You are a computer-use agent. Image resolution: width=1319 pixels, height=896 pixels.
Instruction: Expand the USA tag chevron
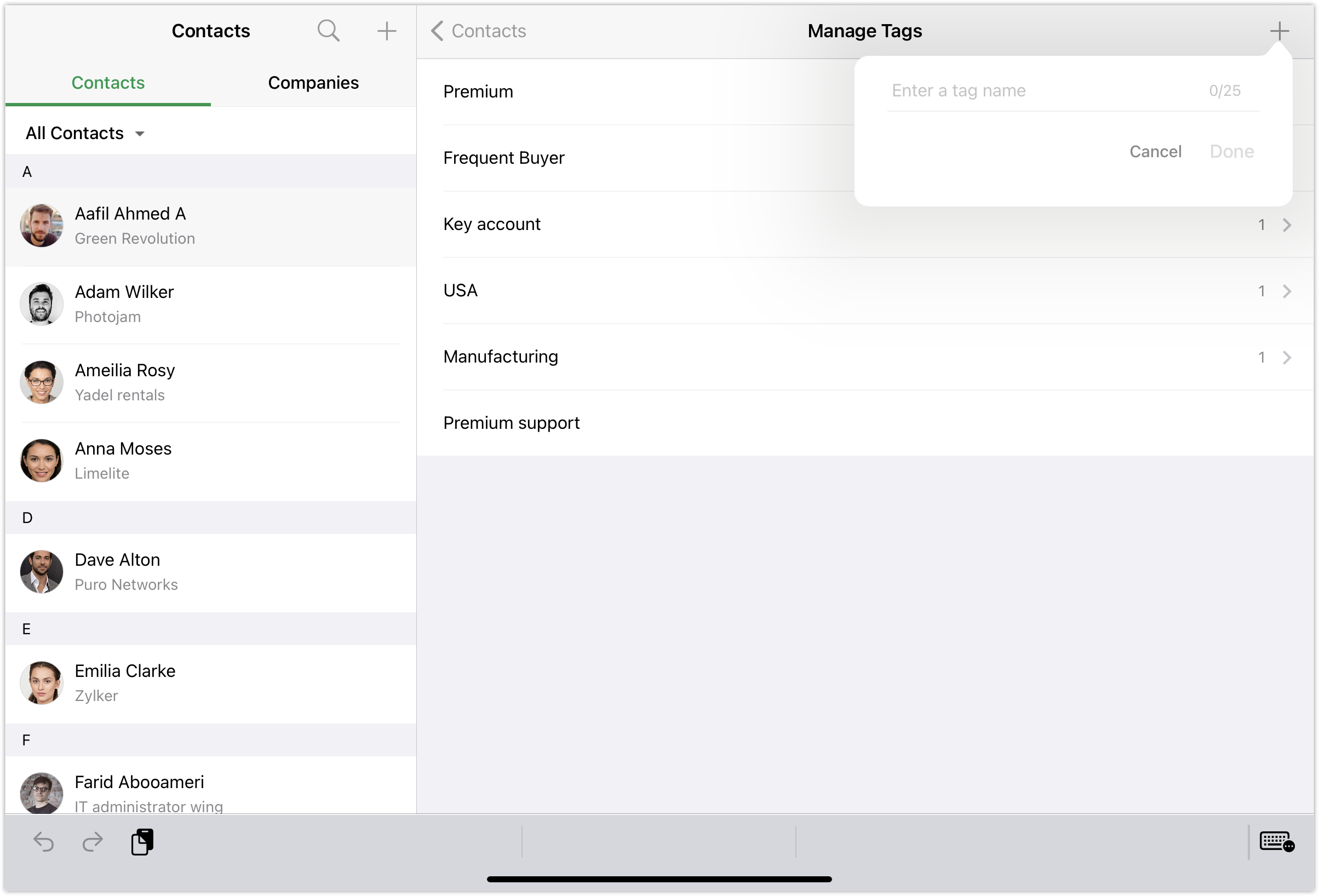(x=1287, y=291)
